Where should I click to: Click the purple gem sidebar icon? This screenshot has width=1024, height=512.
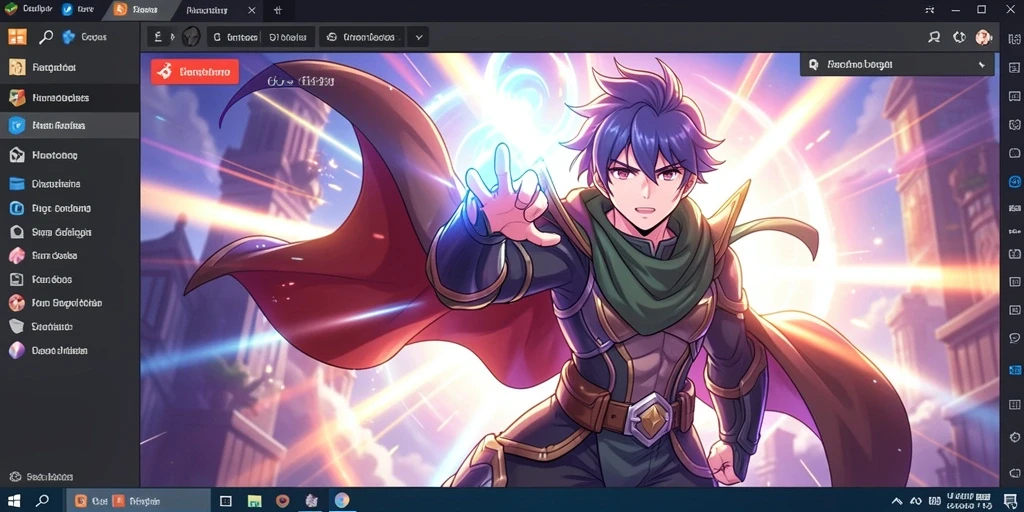(17, 350)
